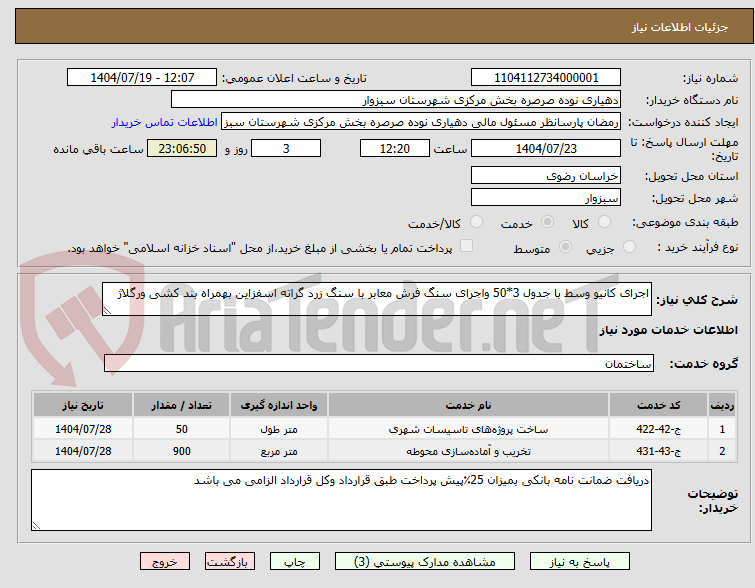Click quantity 900 cell
The height and width of the screenshot is (588, 755).
tap(182, 451)
